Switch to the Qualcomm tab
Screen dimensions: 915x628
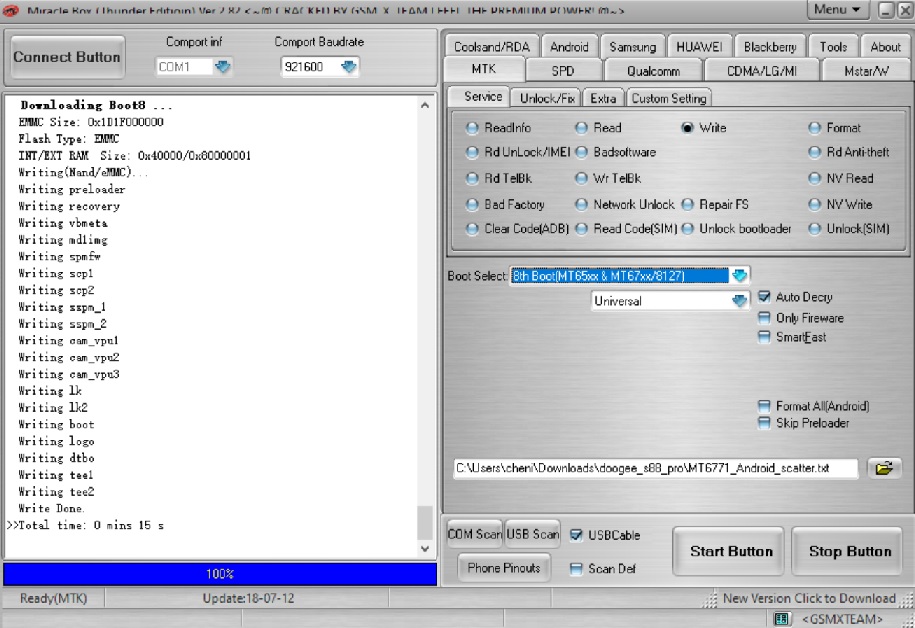pyautogui.click(x=653, y=71)
